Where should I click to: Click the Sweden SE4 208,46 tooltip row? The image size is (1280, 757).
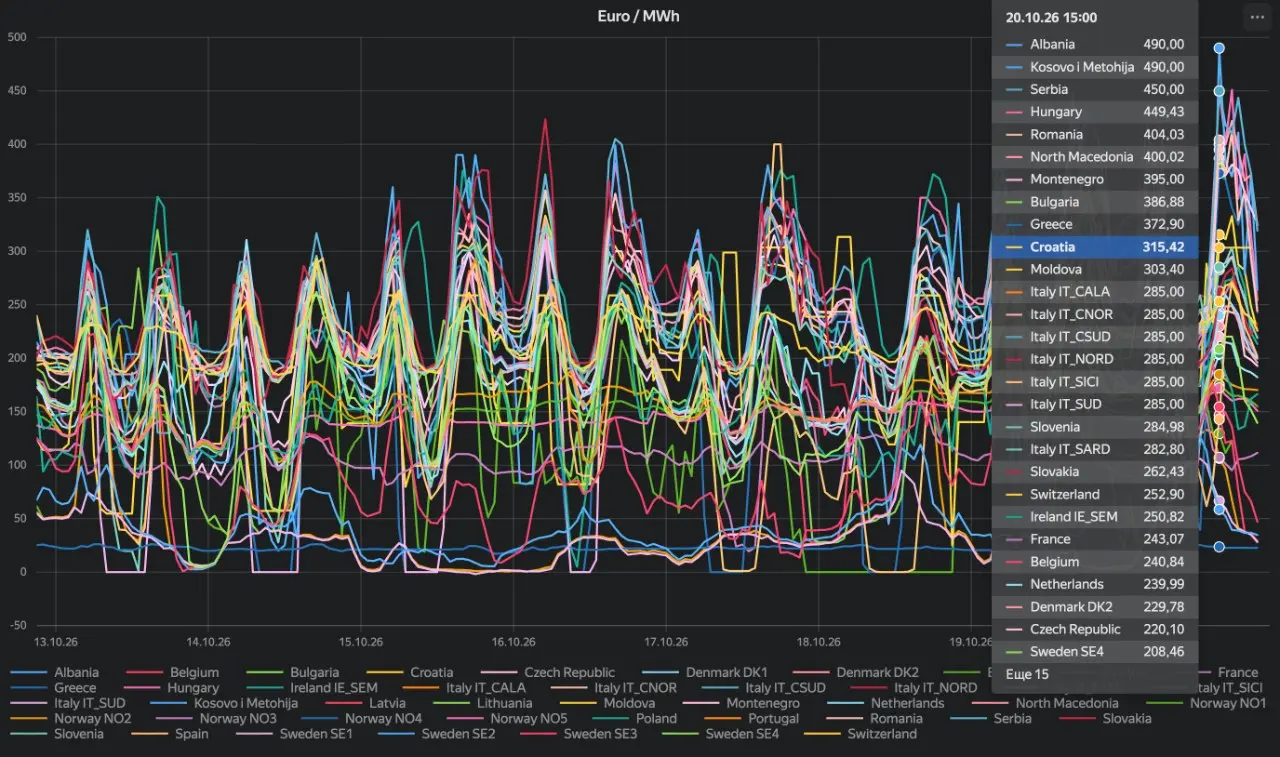click(x=1095, y=652)
